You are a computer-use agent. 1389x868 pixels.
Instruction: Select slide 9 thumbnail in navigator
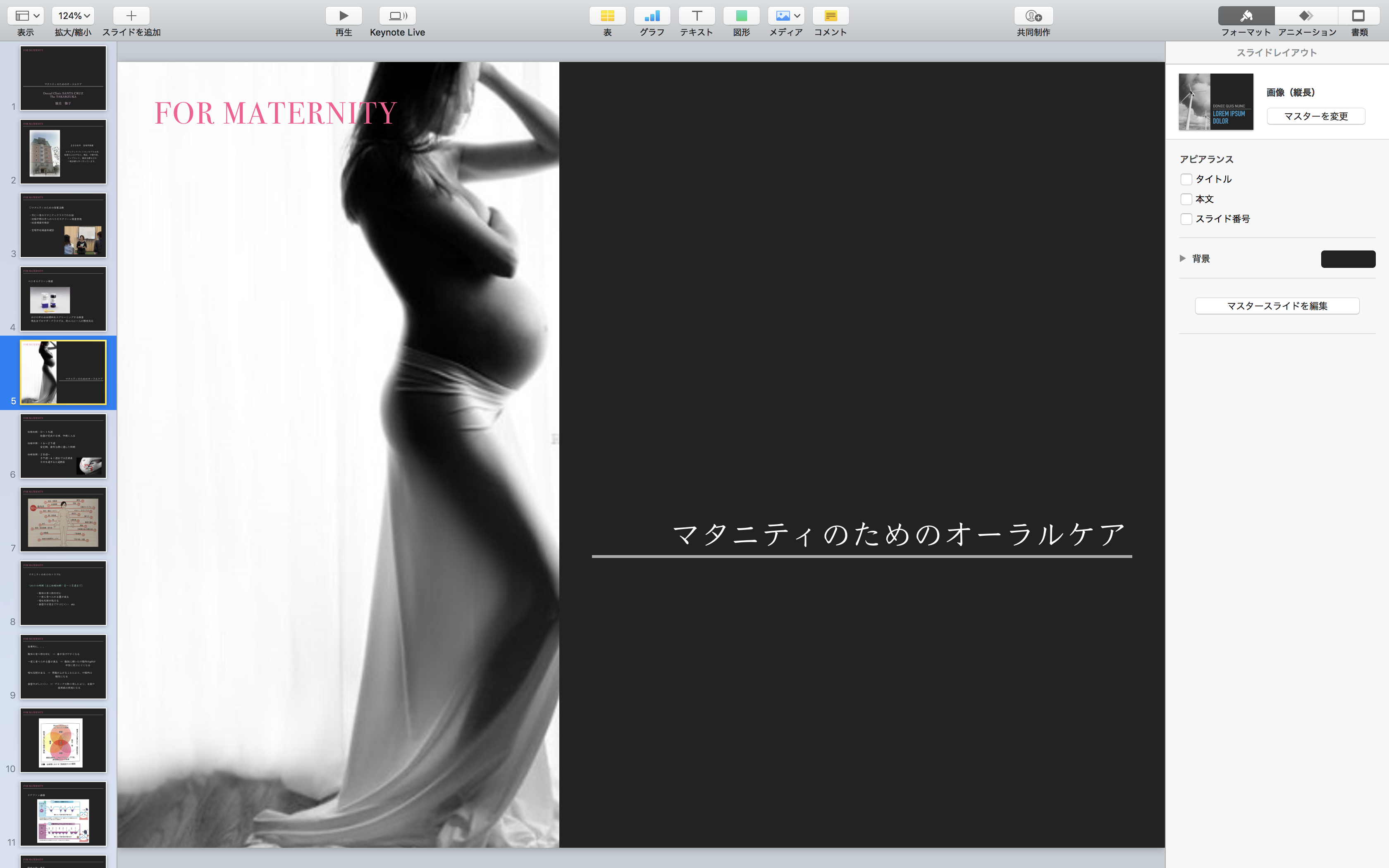63,666
